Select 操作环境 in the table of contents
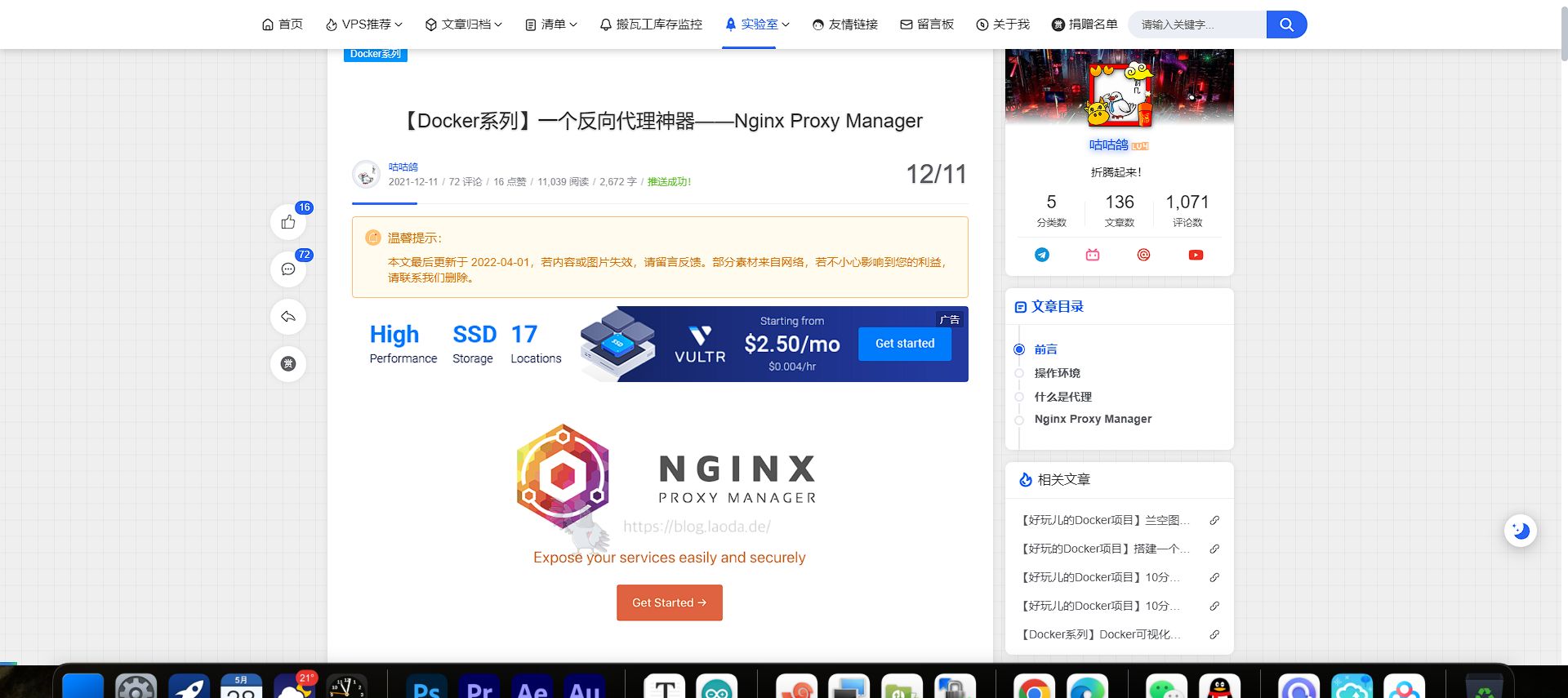Viewport: 1568px width, 698px height. point(1057,373)
